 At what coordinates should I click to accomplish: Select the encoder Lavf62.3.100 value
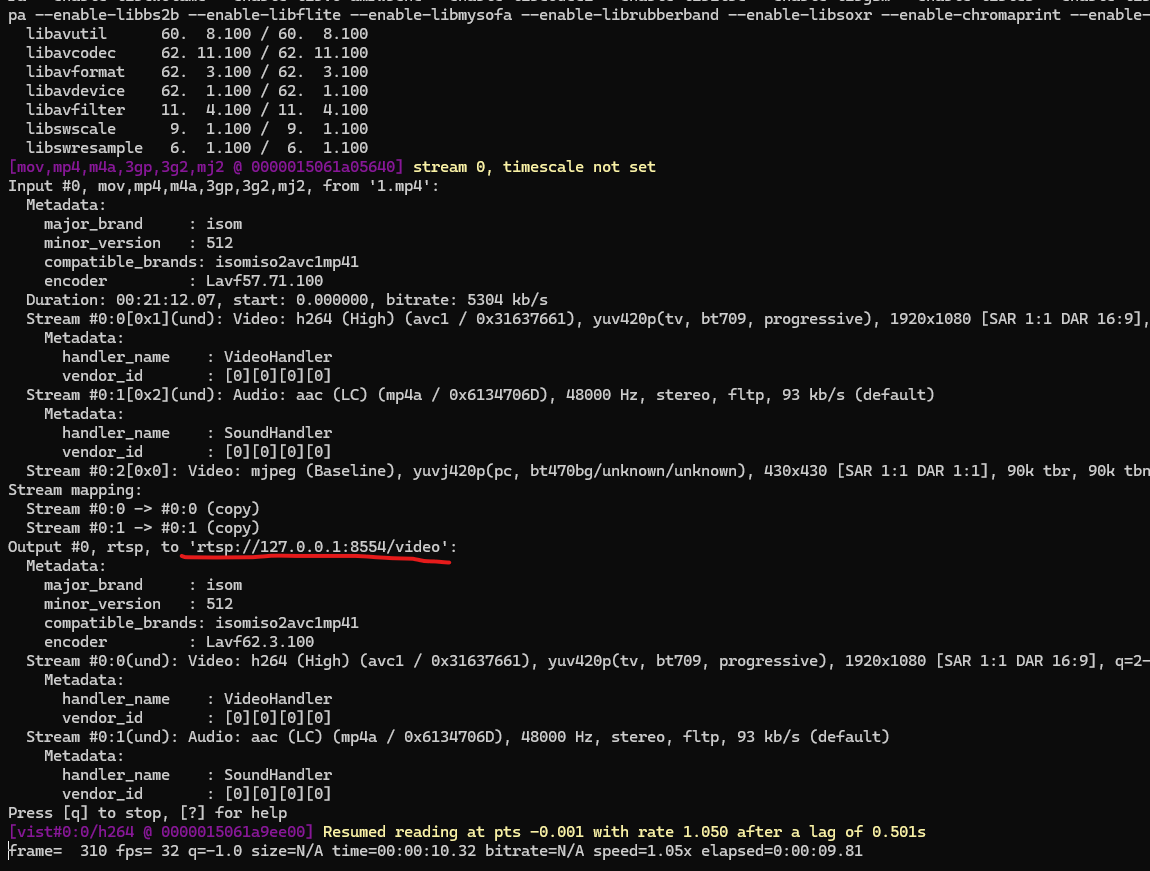[260, 642]
